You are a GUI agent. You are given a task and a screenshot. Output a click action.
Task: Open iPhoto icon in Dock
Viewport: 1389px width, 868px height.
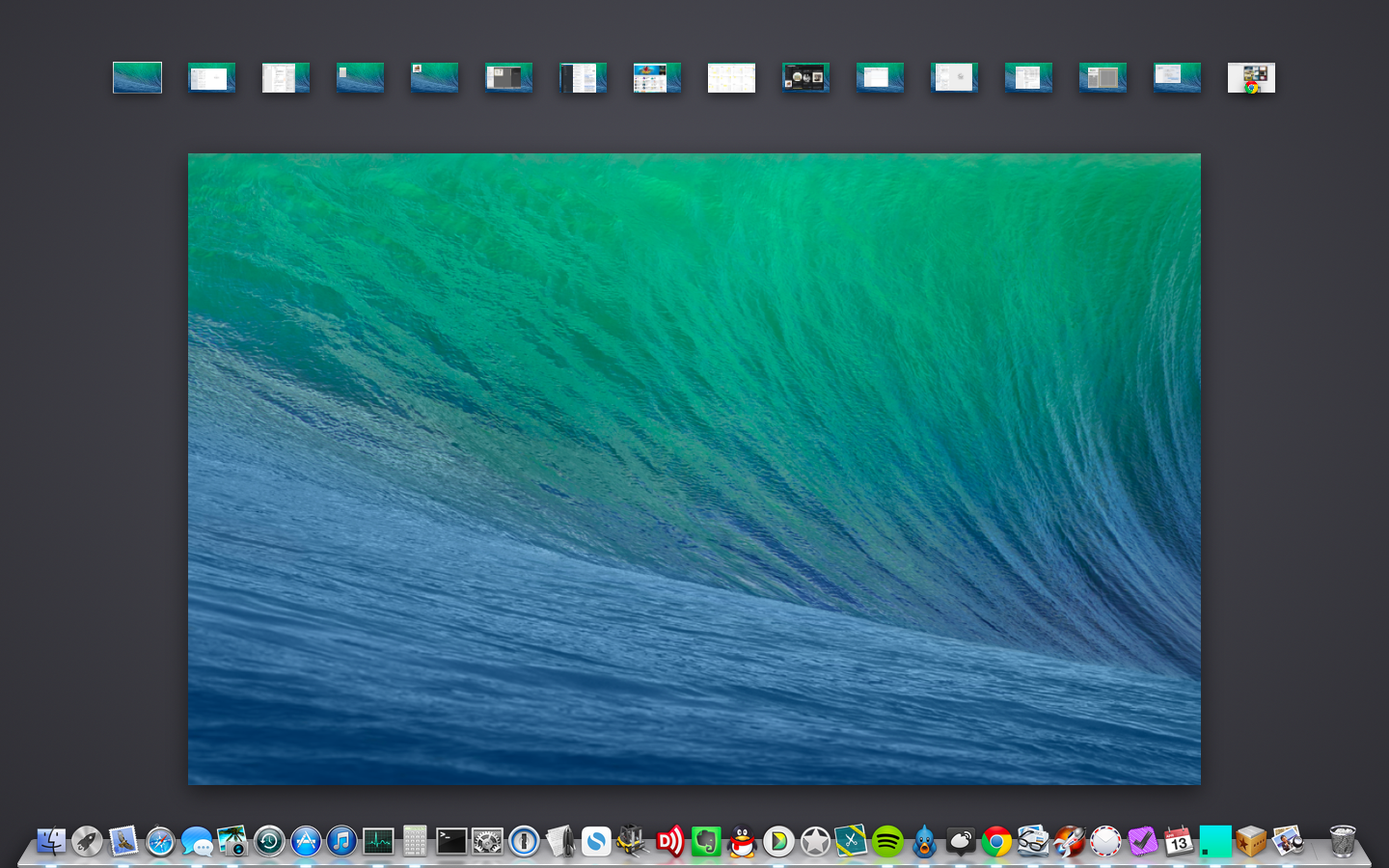(x=232, y=841)
